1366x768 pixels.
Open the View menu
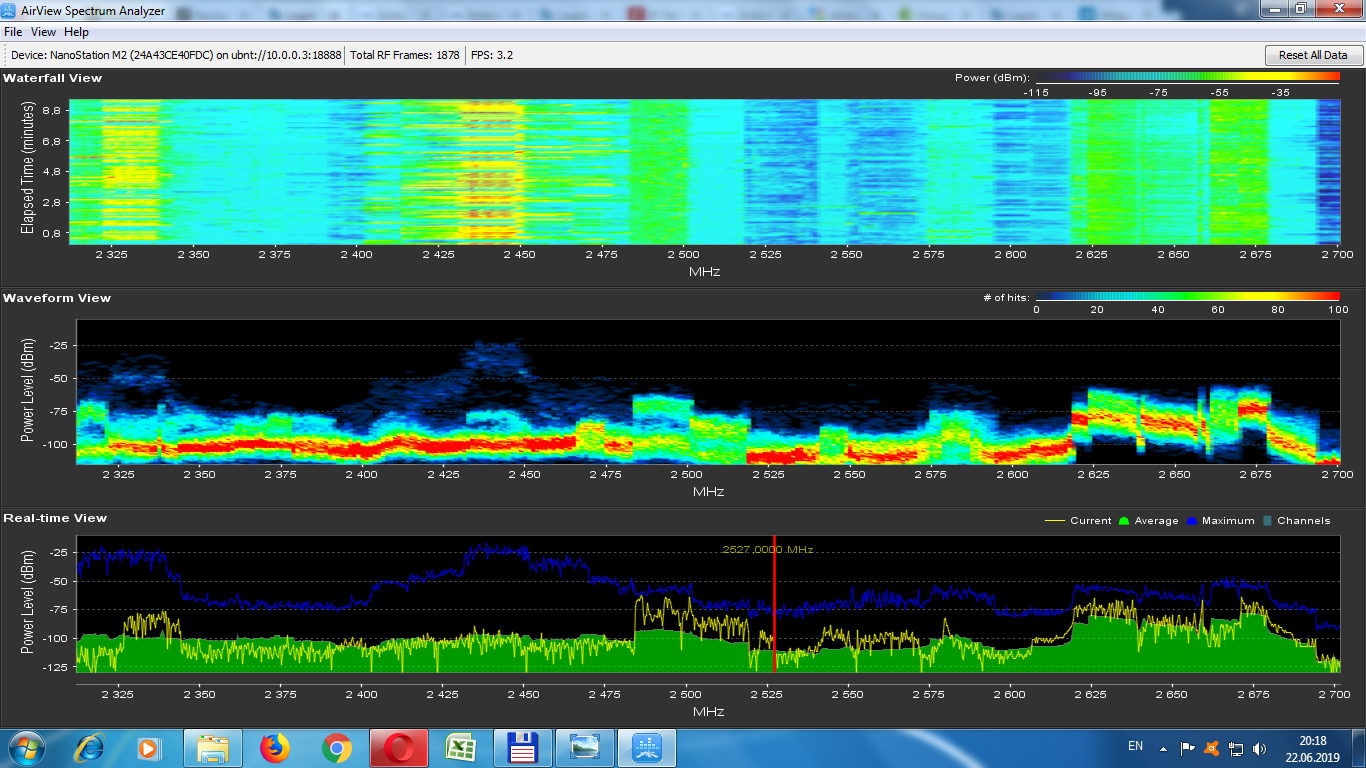[43, 32]
